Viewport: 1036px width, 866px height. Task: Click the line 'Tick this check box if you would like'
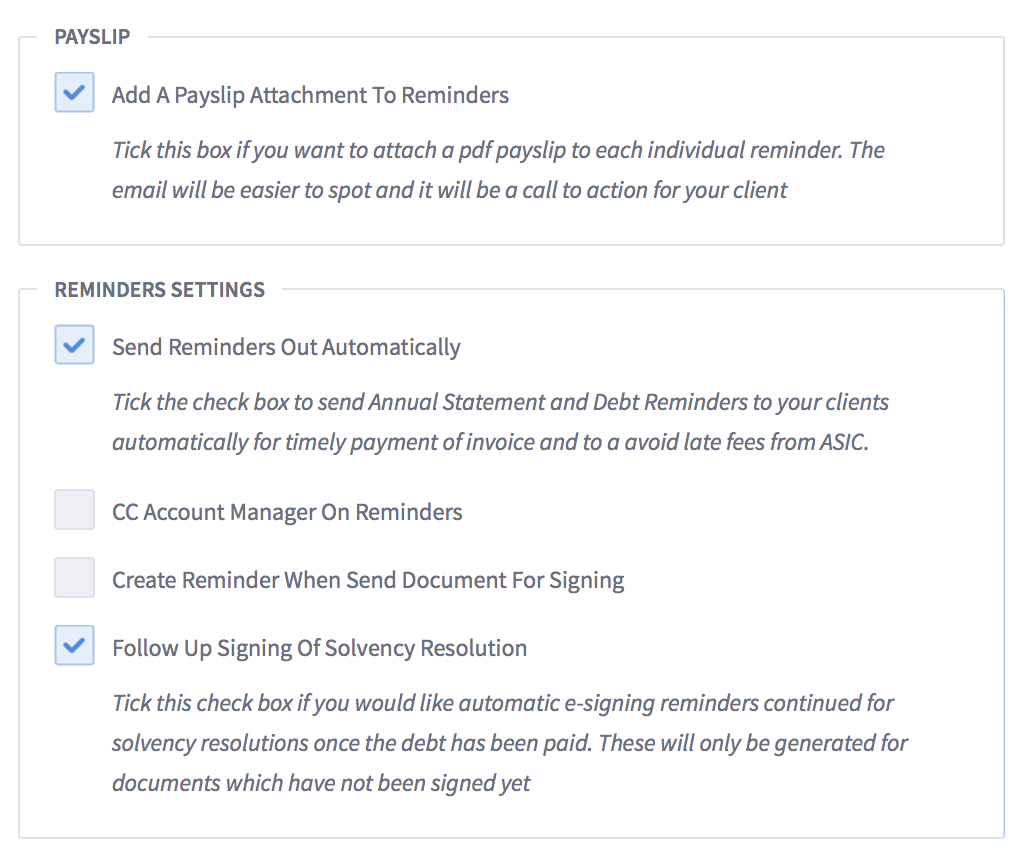pos(503,704)
